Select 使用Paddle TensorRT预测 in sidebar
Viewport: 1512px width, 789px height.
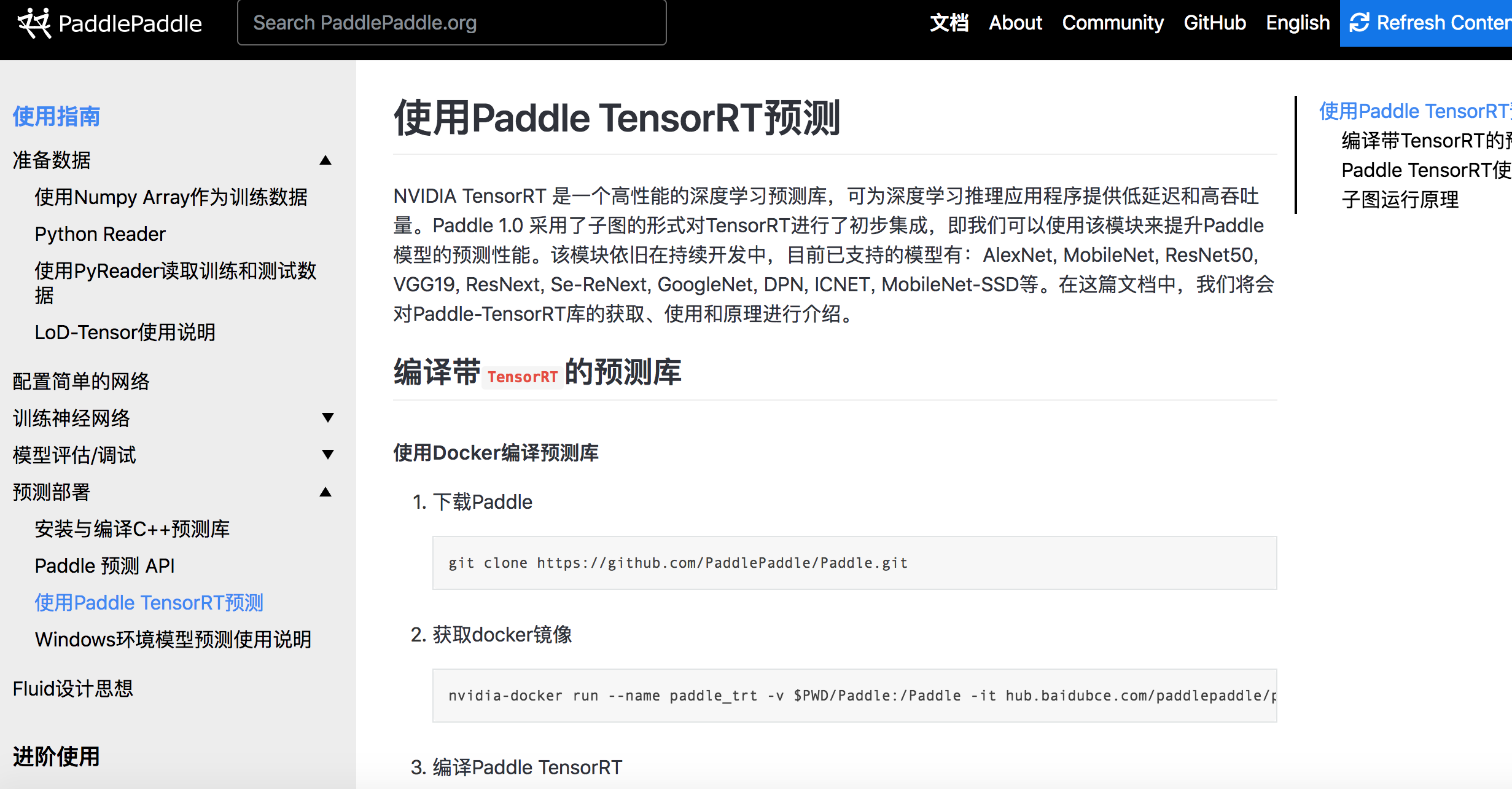click(149, 603)
